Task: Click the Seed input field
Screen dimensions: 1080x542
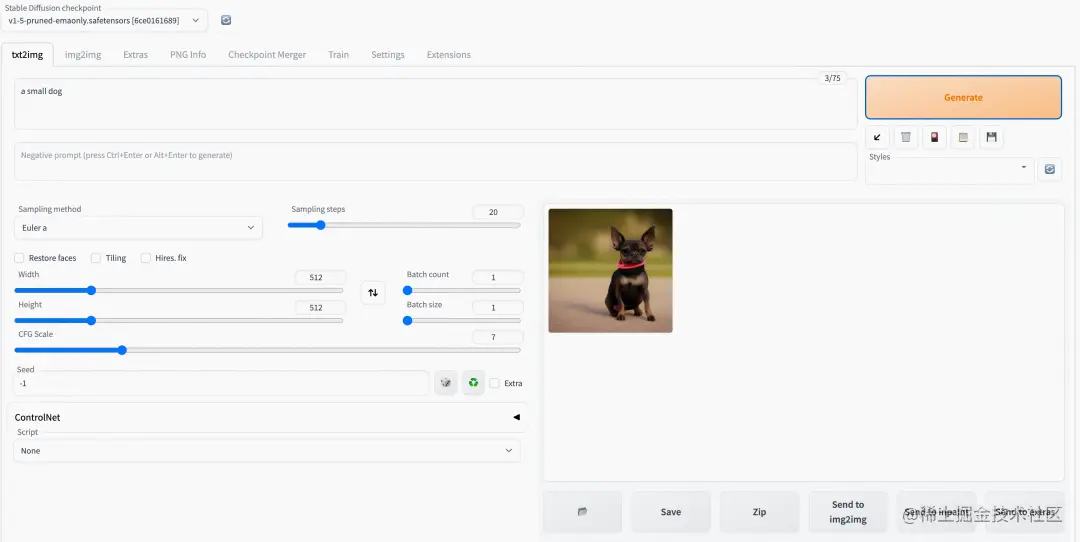Action: (x=222, y=383)
